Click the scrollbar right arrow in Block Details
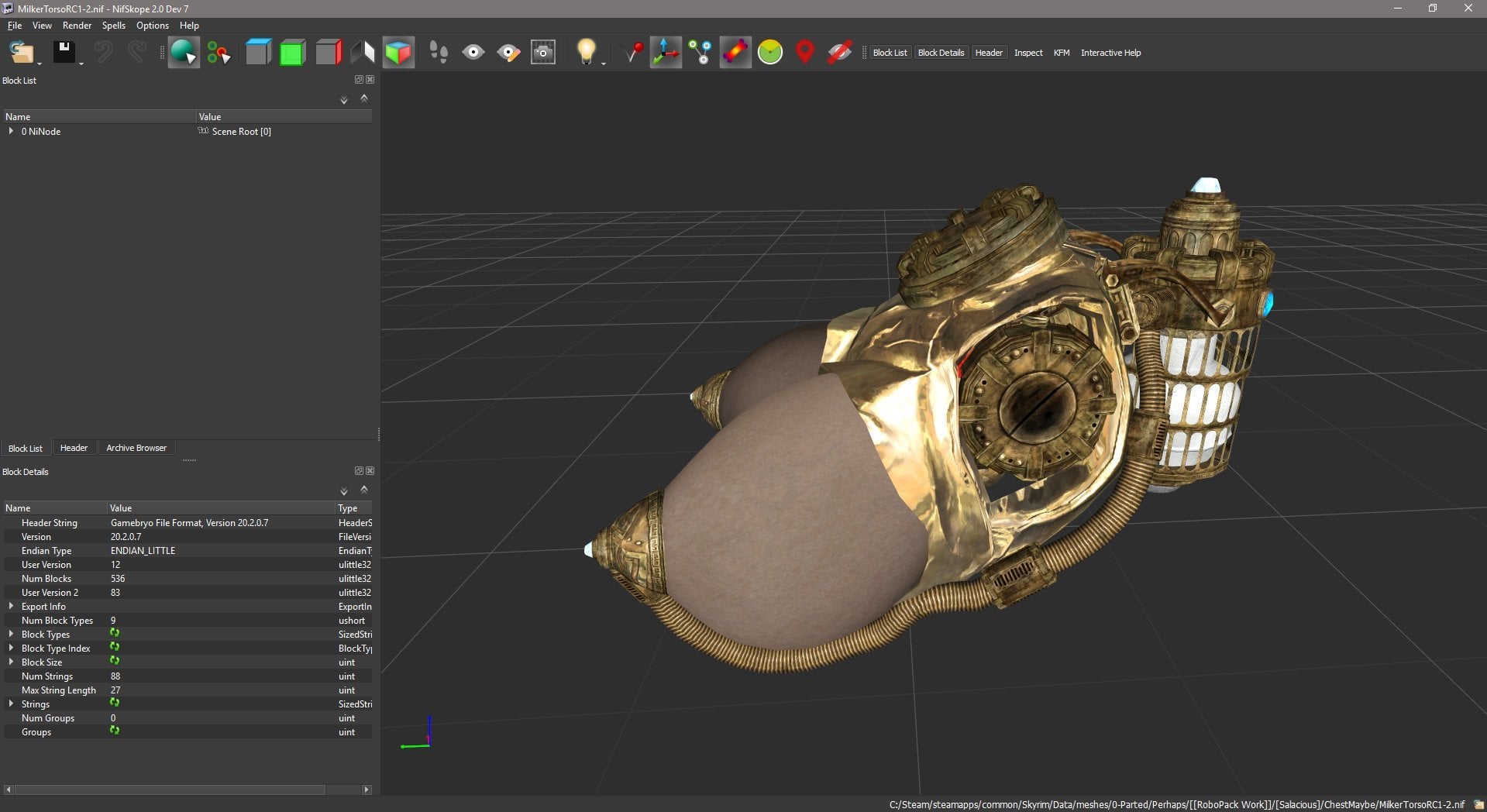Viewport: 1487px width, 812px height. click(367, 790)
